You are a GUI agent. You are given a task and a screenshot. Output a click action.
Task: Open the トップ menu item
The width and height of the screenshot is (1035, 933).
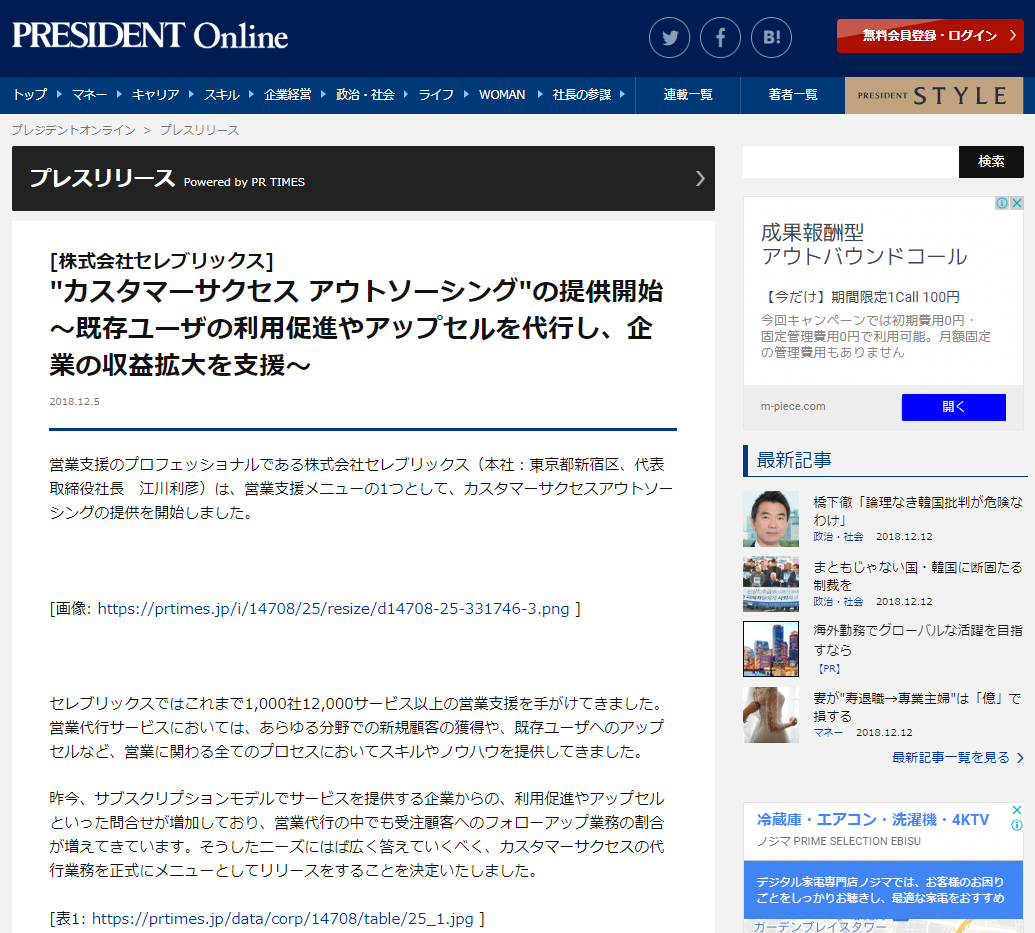[x=30, y=94]
